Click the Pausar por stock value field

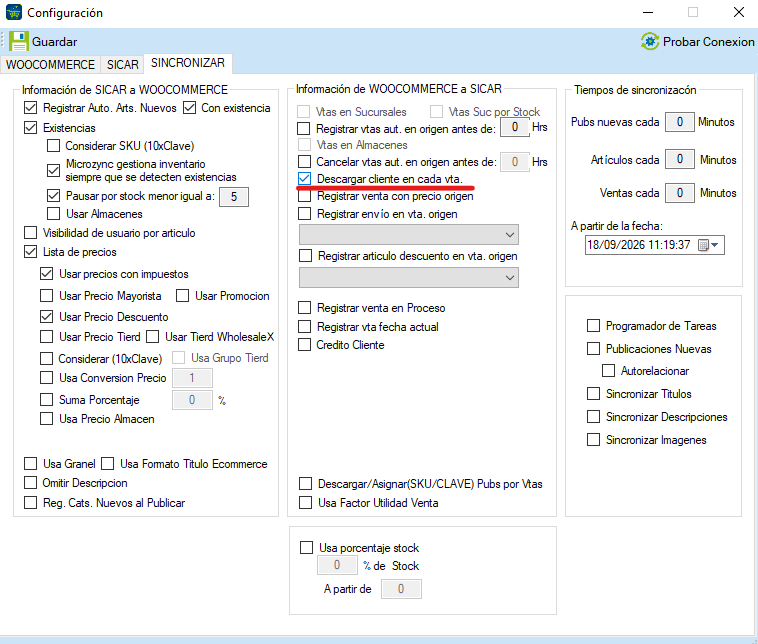click(x=234, y=197)
